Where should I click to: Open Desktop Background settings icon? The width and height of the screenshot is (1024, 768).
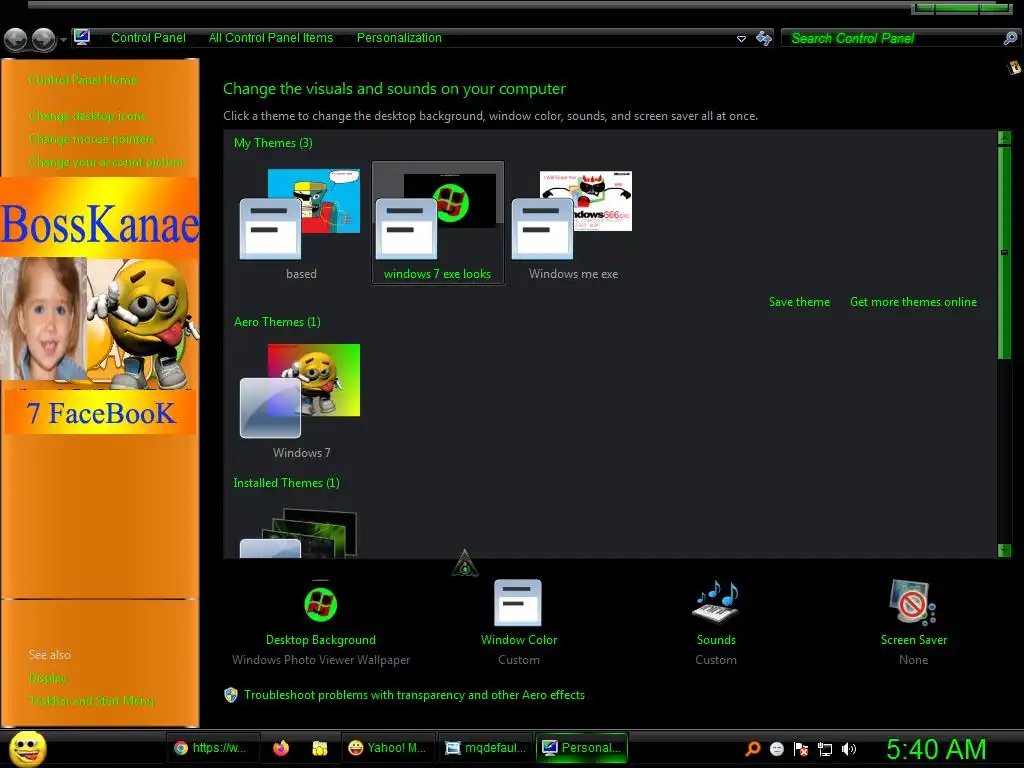(321, 604)
